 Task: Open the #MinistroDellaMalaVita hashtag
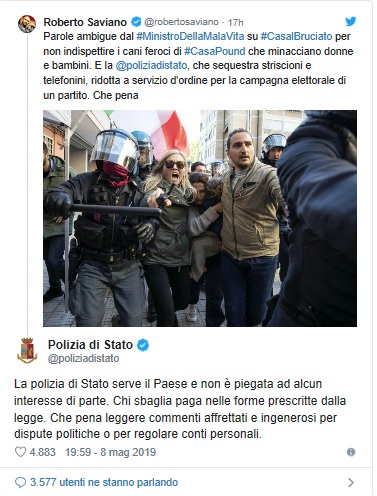190,36
